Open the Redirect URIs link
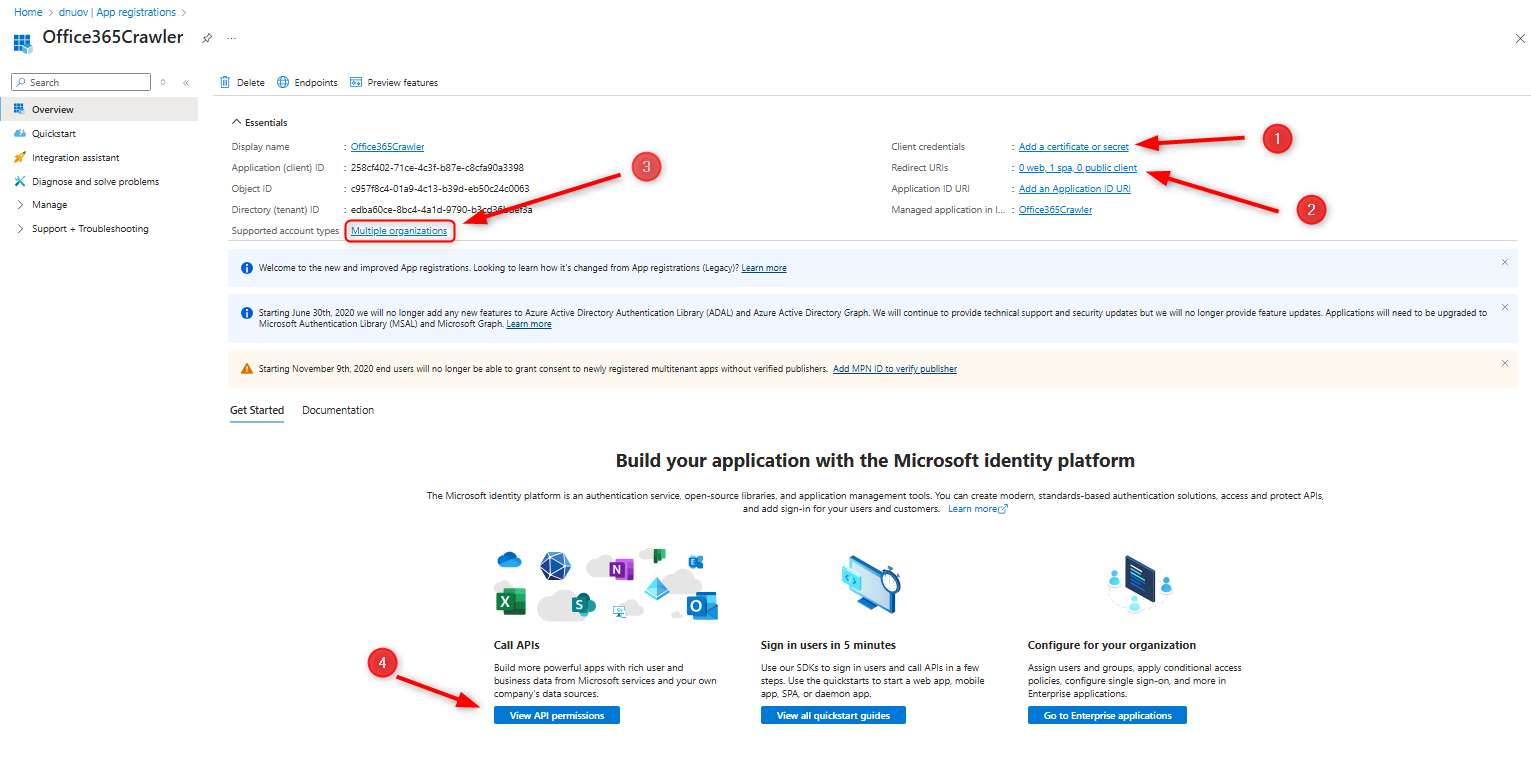 (1077, 168)
